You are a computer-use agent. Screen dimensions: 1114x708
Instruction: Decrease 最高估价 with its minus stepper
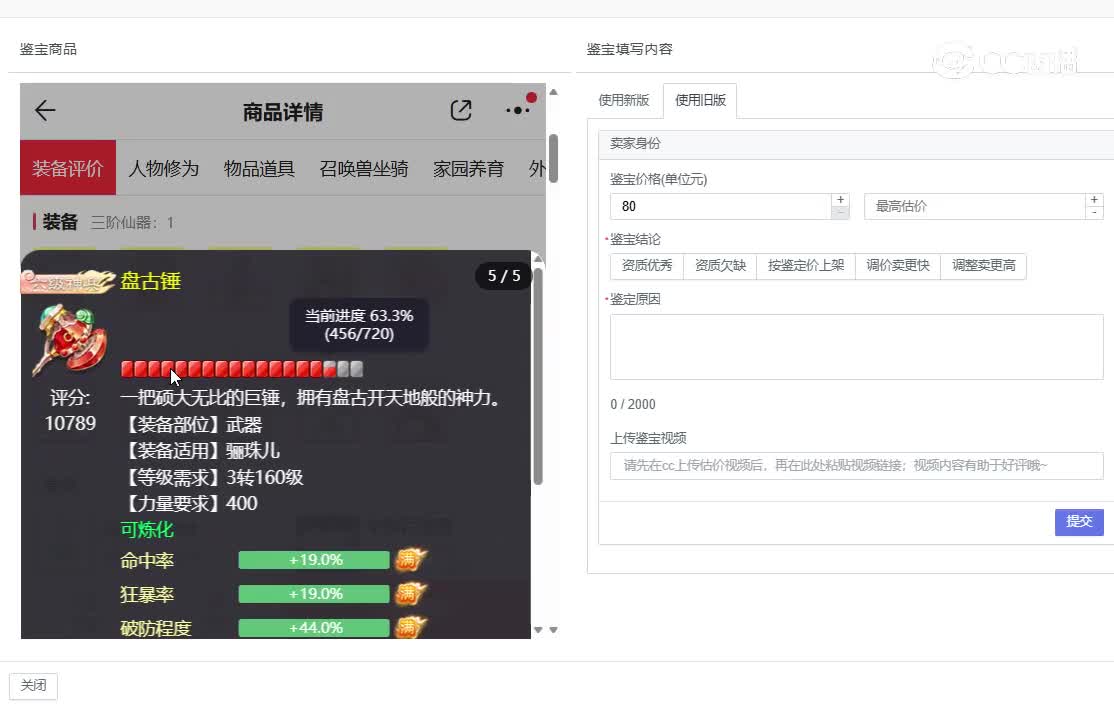(1094, 212)
